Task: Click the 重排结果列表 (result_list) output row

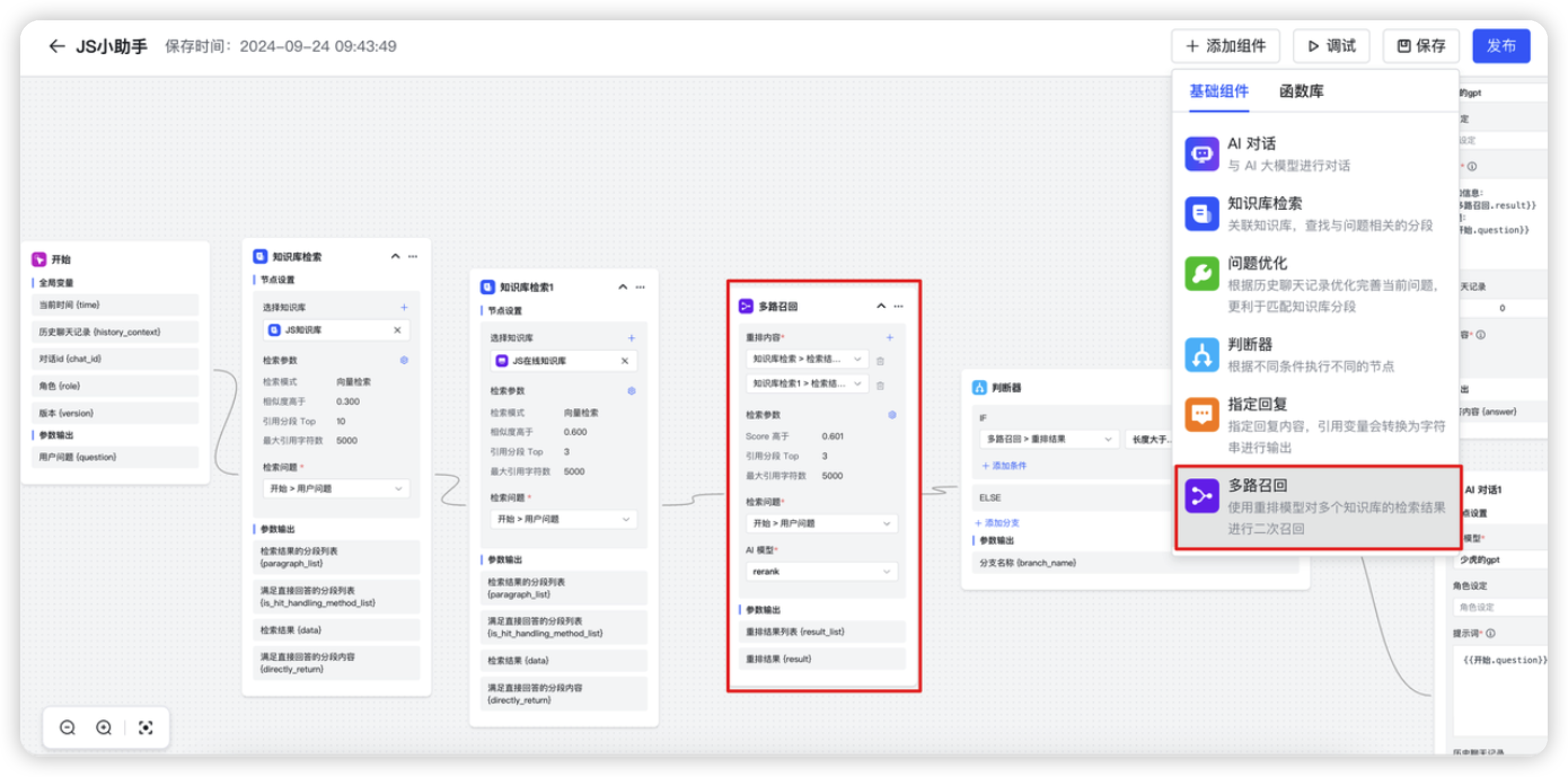Action: point(822,632)
